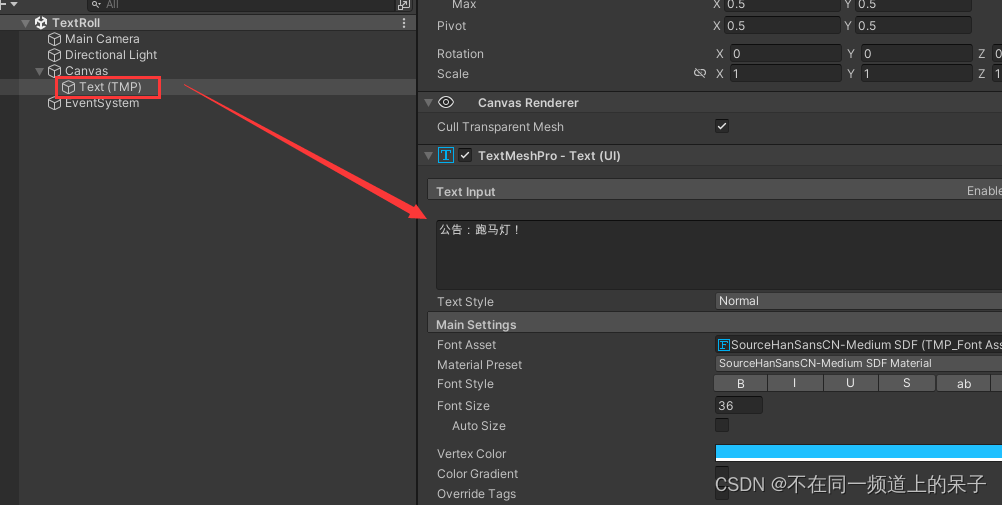Viewport: 1002px width, 505px height.
Task: Open the Material Preset dropdown
Action: [x=858, y=364]
